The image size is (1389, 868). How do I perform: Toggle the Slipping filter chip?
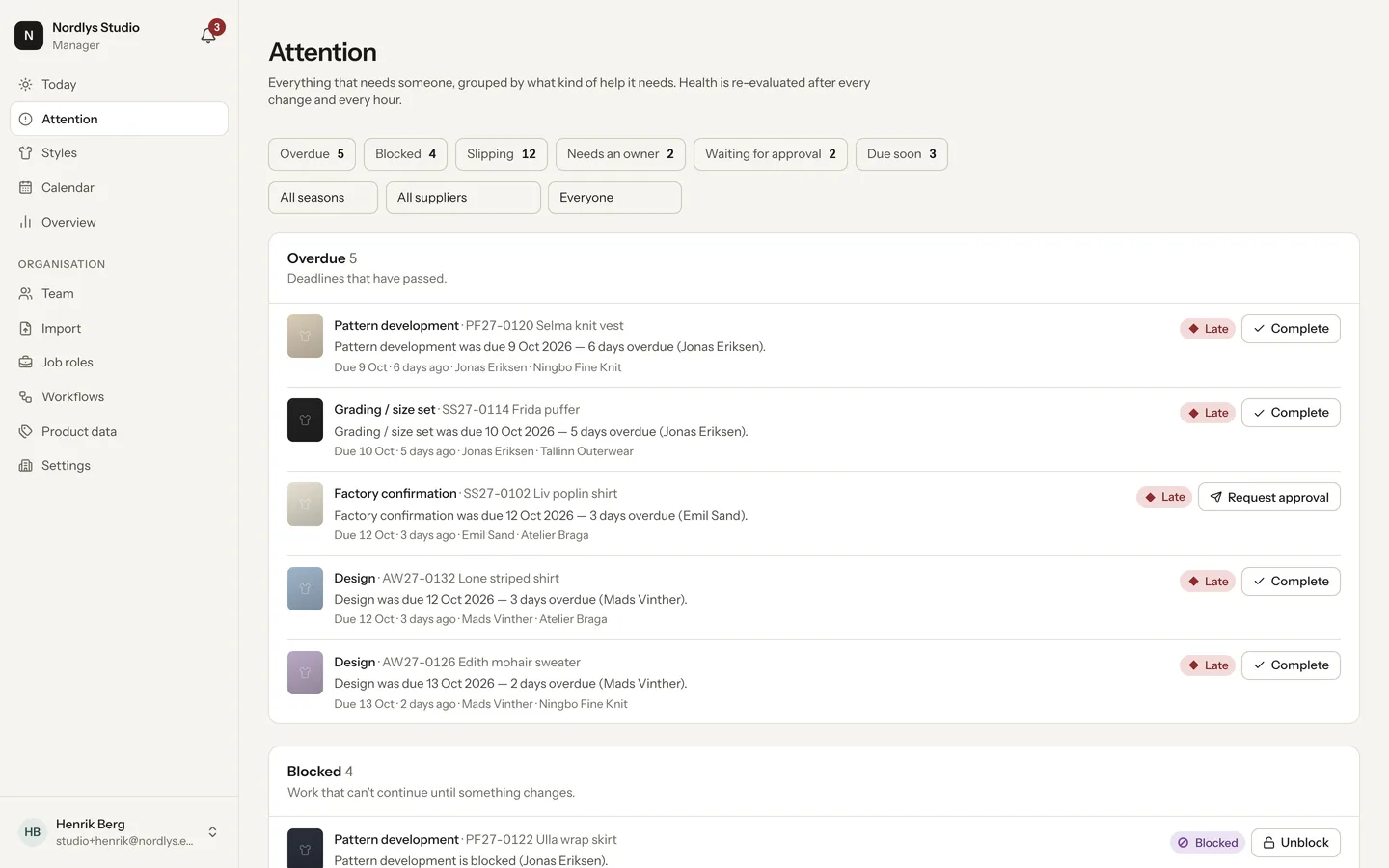click(502, 154)
